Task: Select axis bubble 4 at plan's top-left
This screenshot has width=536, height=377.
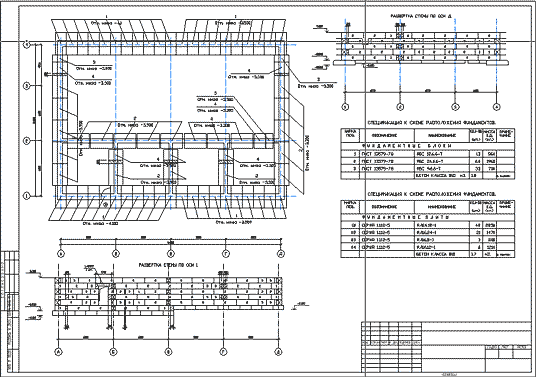Action: tap(27, 44)
